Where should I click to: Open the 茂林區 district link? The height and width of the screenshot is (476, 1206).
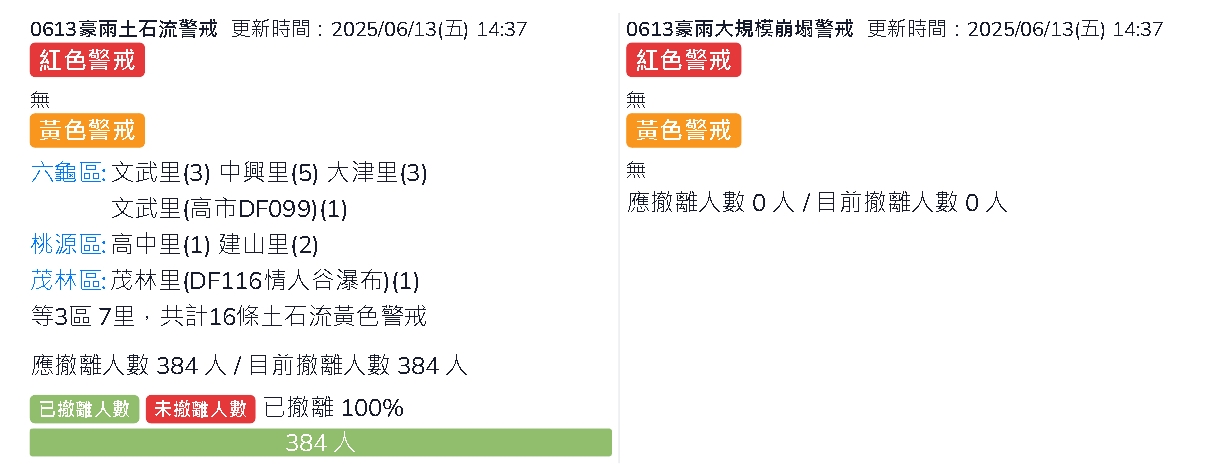[x=66, y=281]
